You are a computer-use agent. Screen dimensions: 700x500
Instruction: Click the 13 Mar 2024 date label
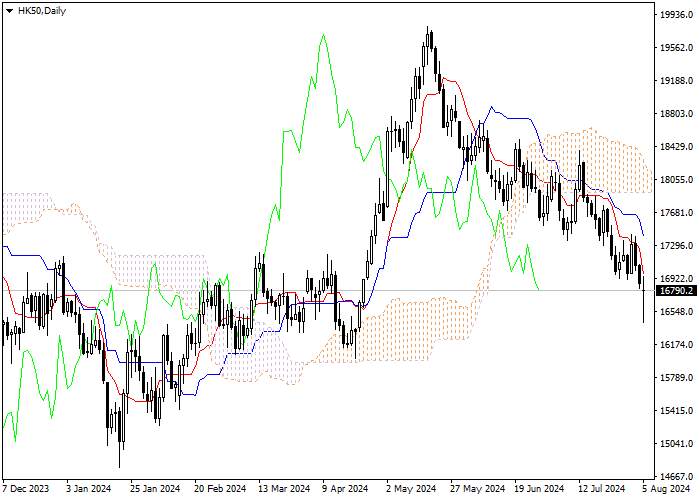(284, 489)
